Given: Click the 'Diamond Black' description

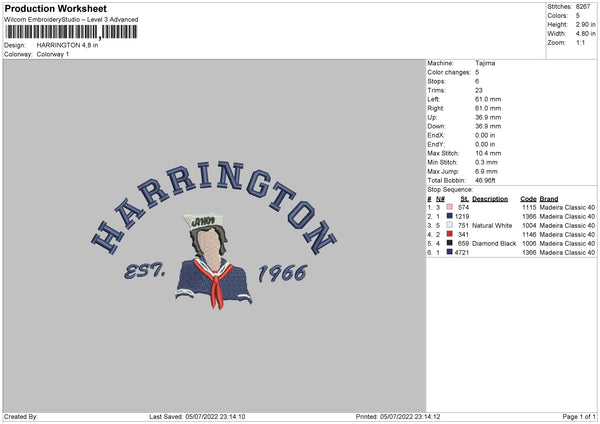Looking at the screenshot, I should point(494,243).
